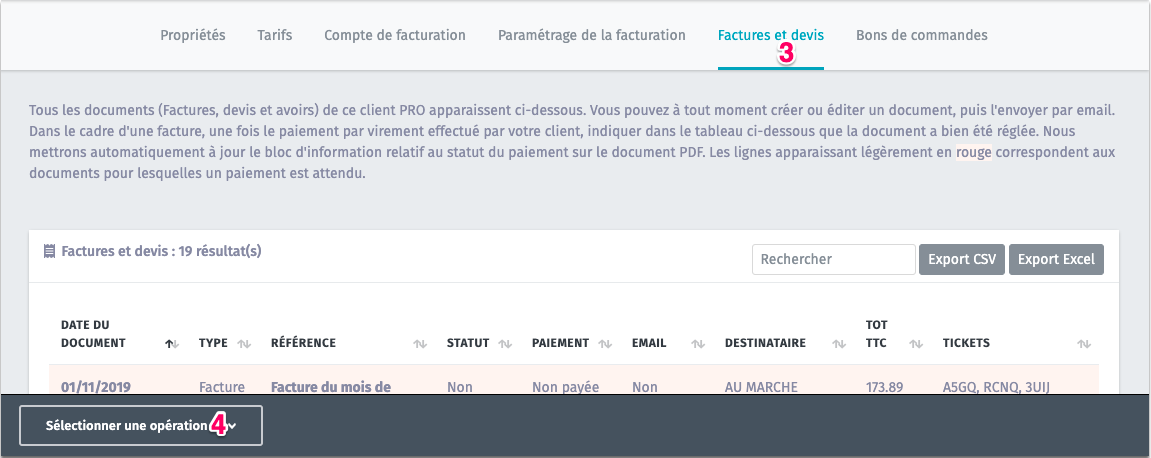The height and width of the screenshot is (458, 1151).
Task: Click the Type column sort icon
Action: (243, 343)
